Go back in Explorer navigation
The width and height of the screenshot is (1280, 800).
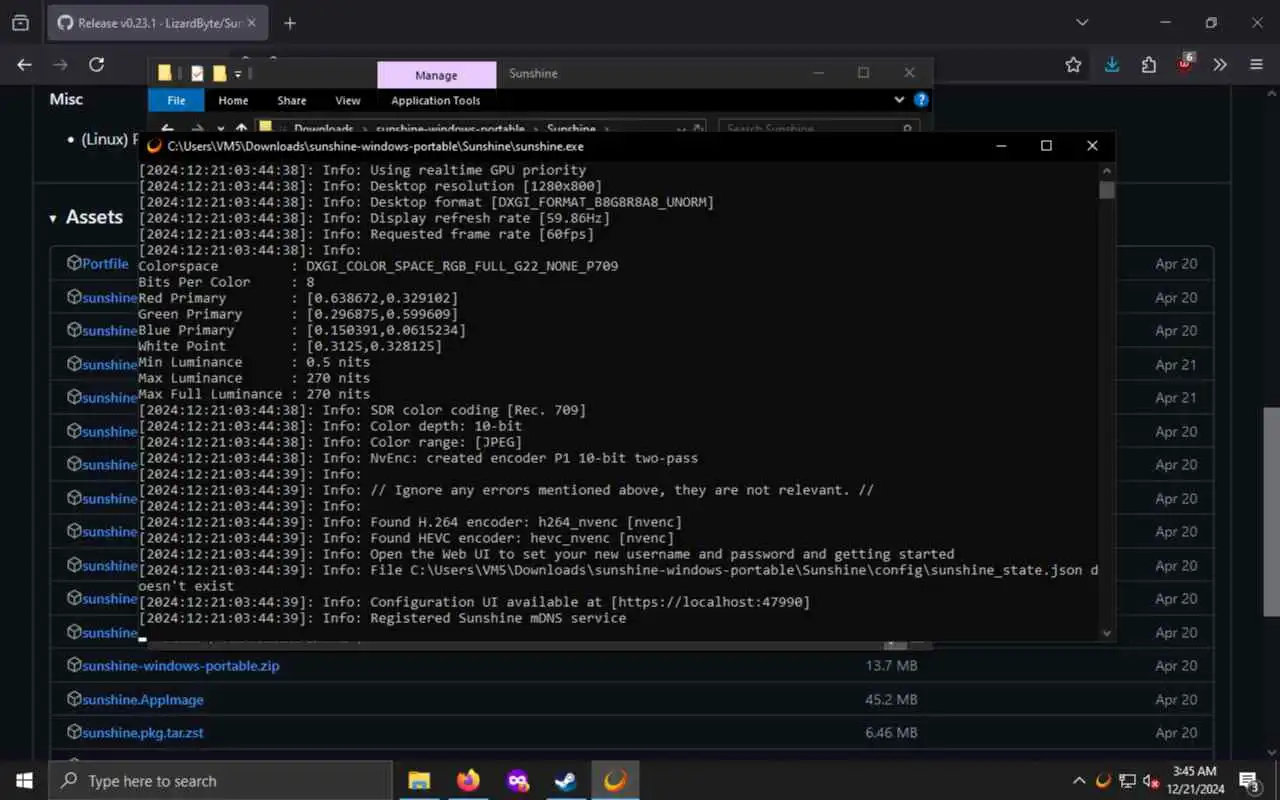[167, 128]
